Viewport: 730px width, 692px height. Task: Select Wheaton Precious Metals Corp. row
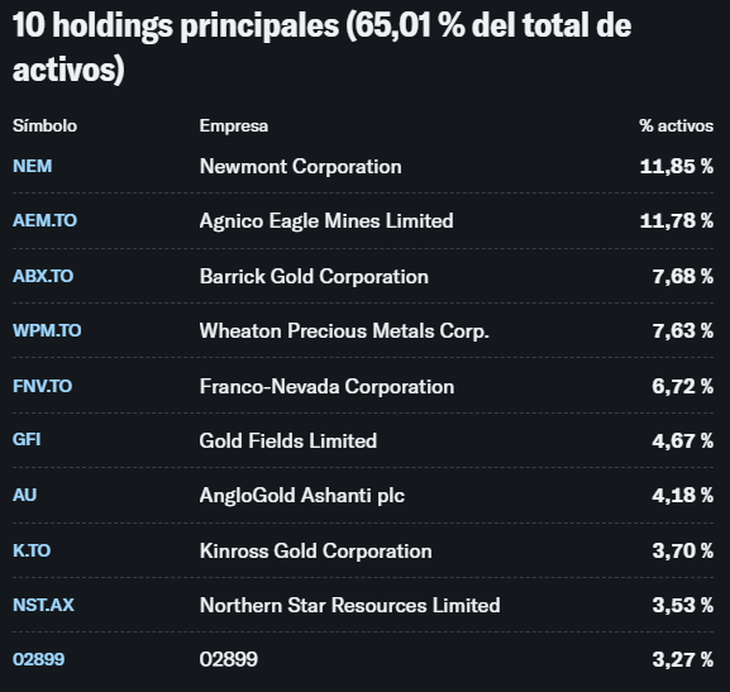[344, 331]
